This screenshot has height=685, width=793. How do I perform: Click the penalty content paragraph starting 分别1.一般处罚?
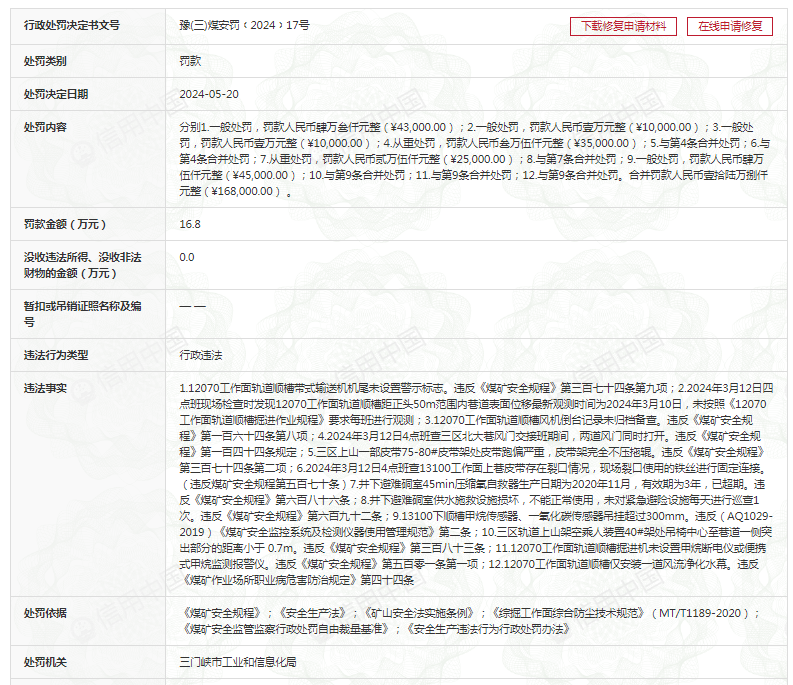pyautogui.click(x=473, y=158)
